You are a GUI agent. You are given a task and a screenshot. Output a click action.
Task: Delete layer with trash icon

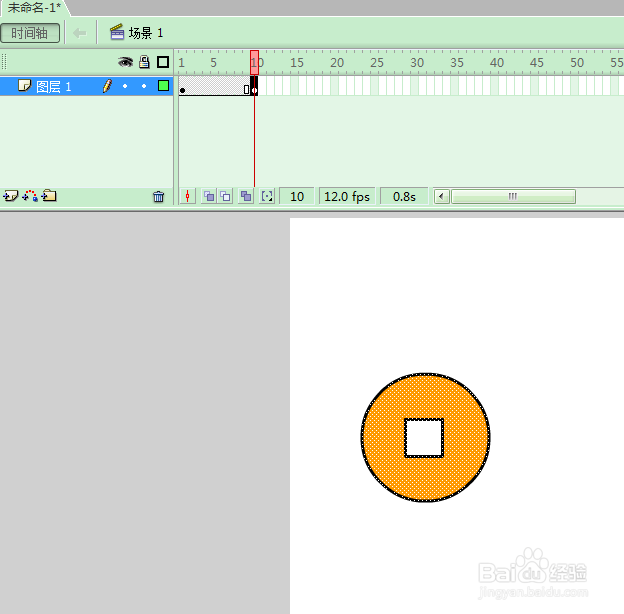(158, 197)
